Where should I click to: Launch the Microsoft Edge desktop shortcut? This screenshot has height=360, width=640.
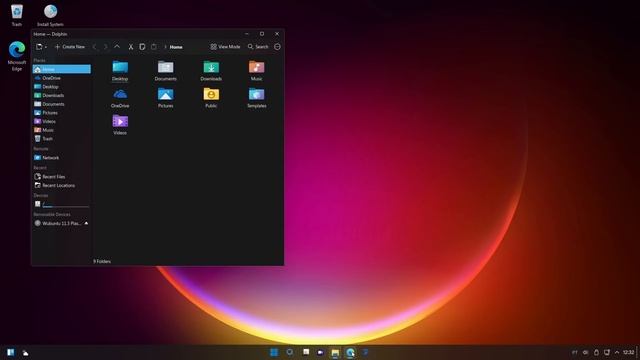[17, 56]
